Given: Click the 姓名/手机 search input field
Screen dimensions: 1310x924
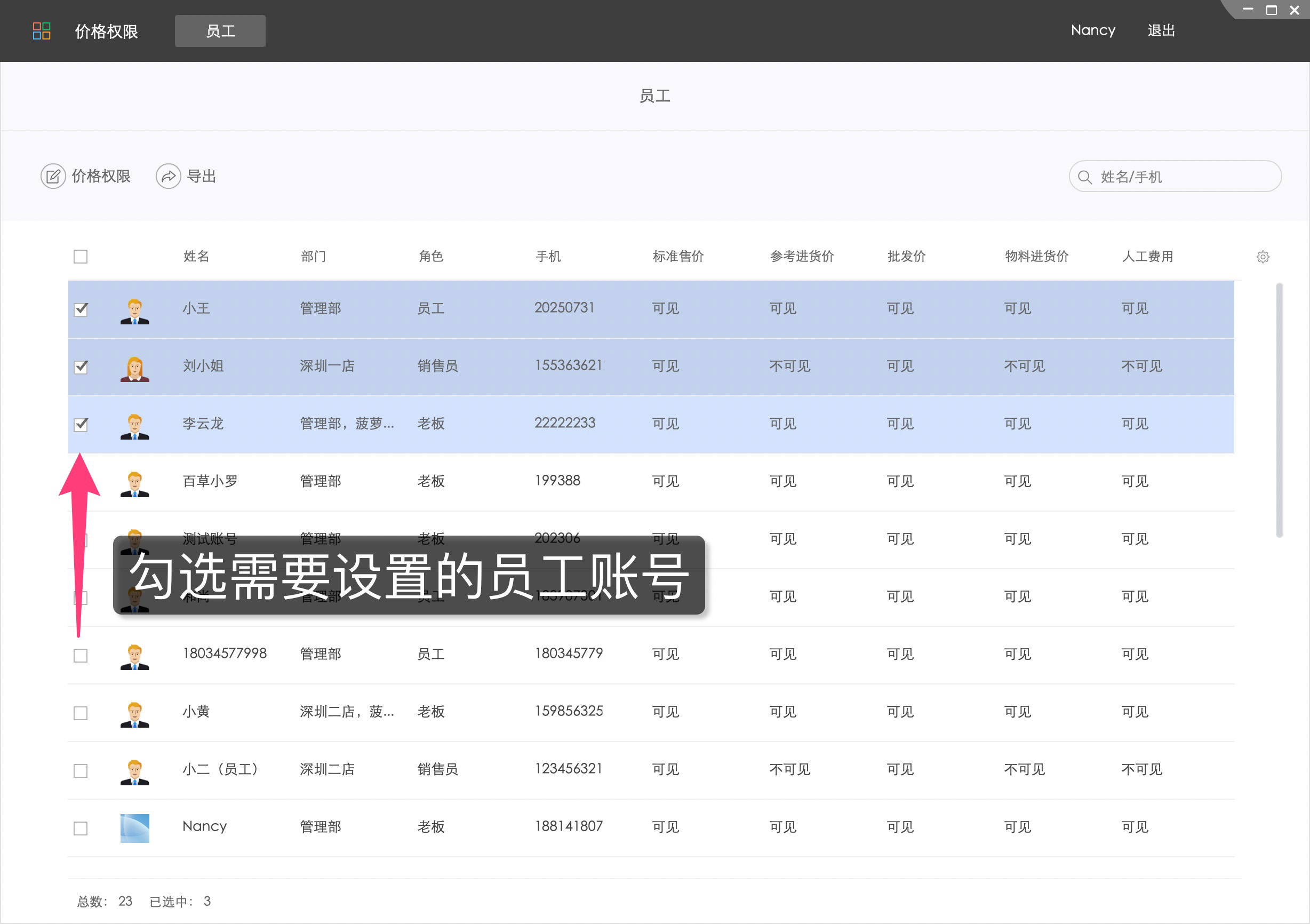Looking at the screenshot, I should coord(1176,177).
